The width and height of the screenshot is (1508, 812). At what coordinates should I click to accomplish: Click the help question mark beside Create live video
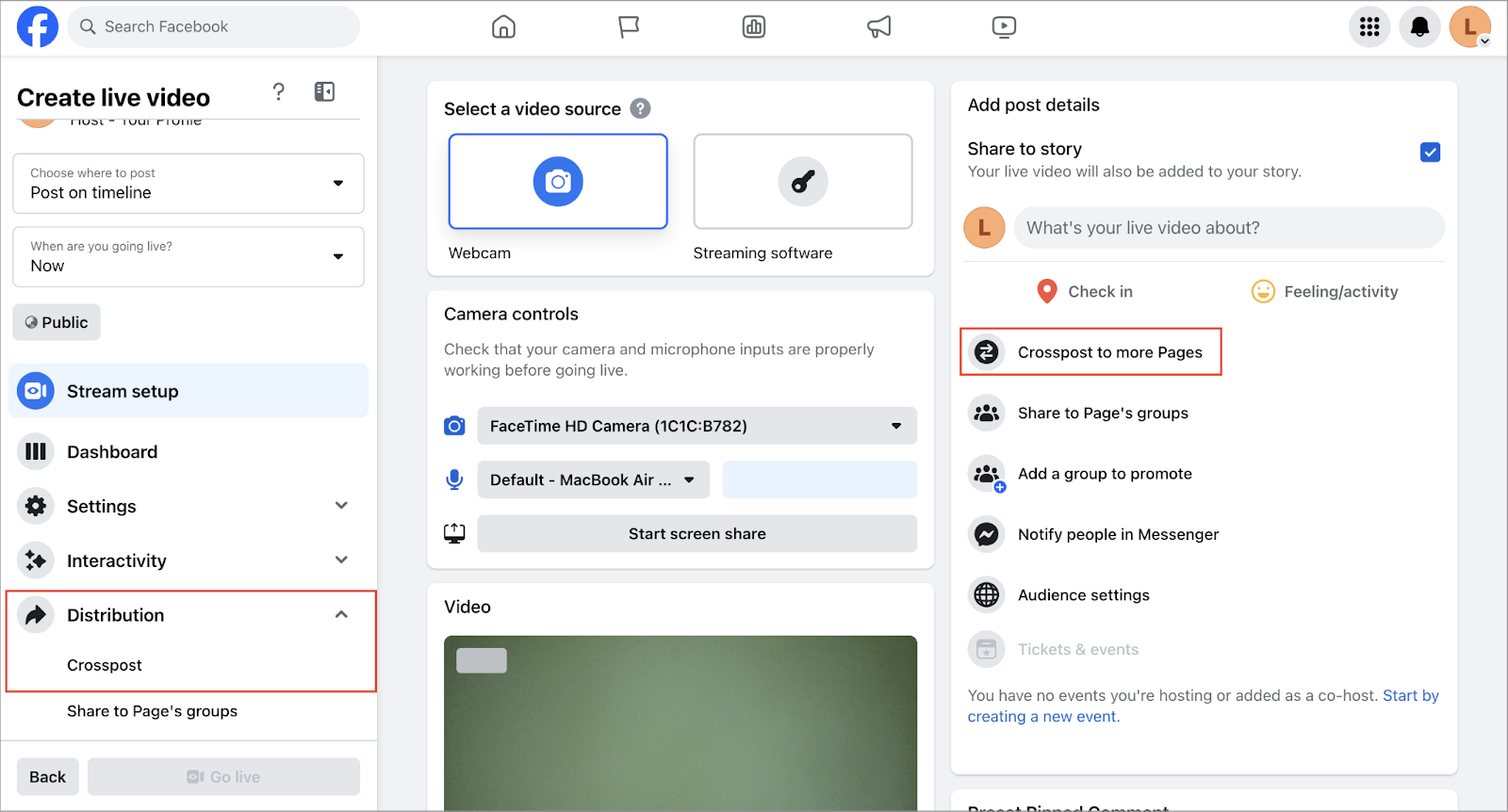278,91
